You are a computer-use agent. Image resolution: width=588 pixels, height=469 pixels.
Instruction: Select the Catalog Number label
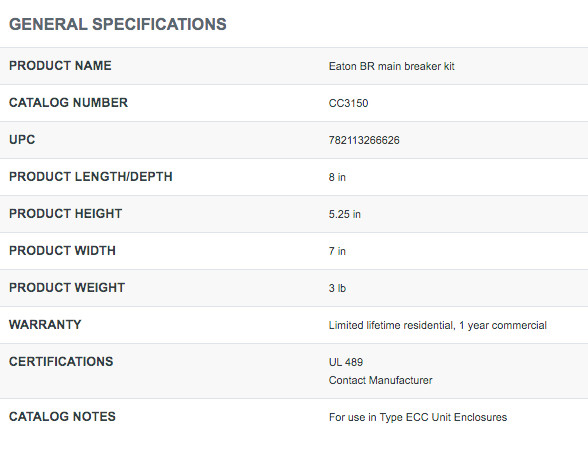point(68,103)
